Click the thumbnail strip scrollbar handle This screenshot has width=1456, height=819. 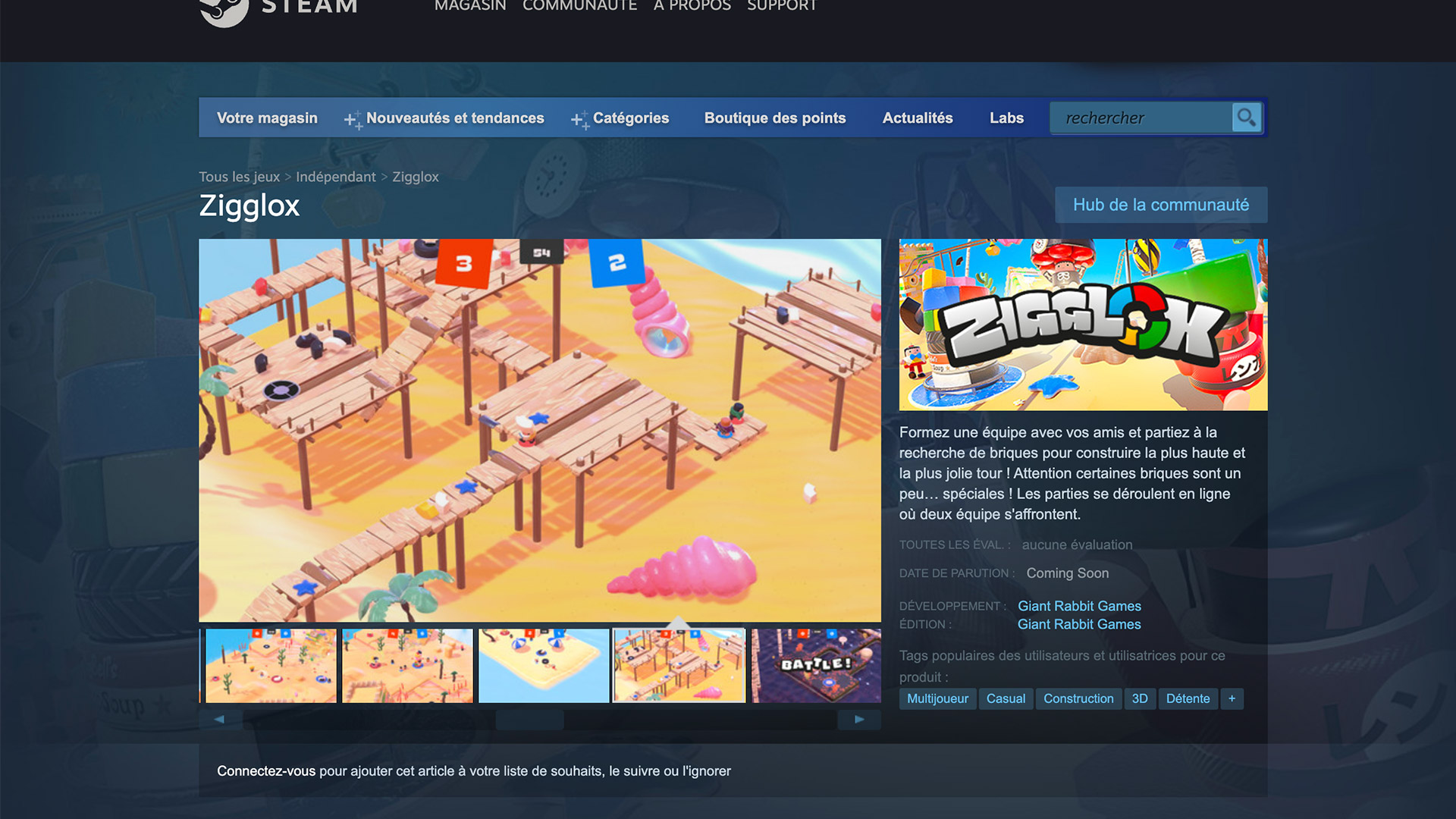[x=529, y=720]
